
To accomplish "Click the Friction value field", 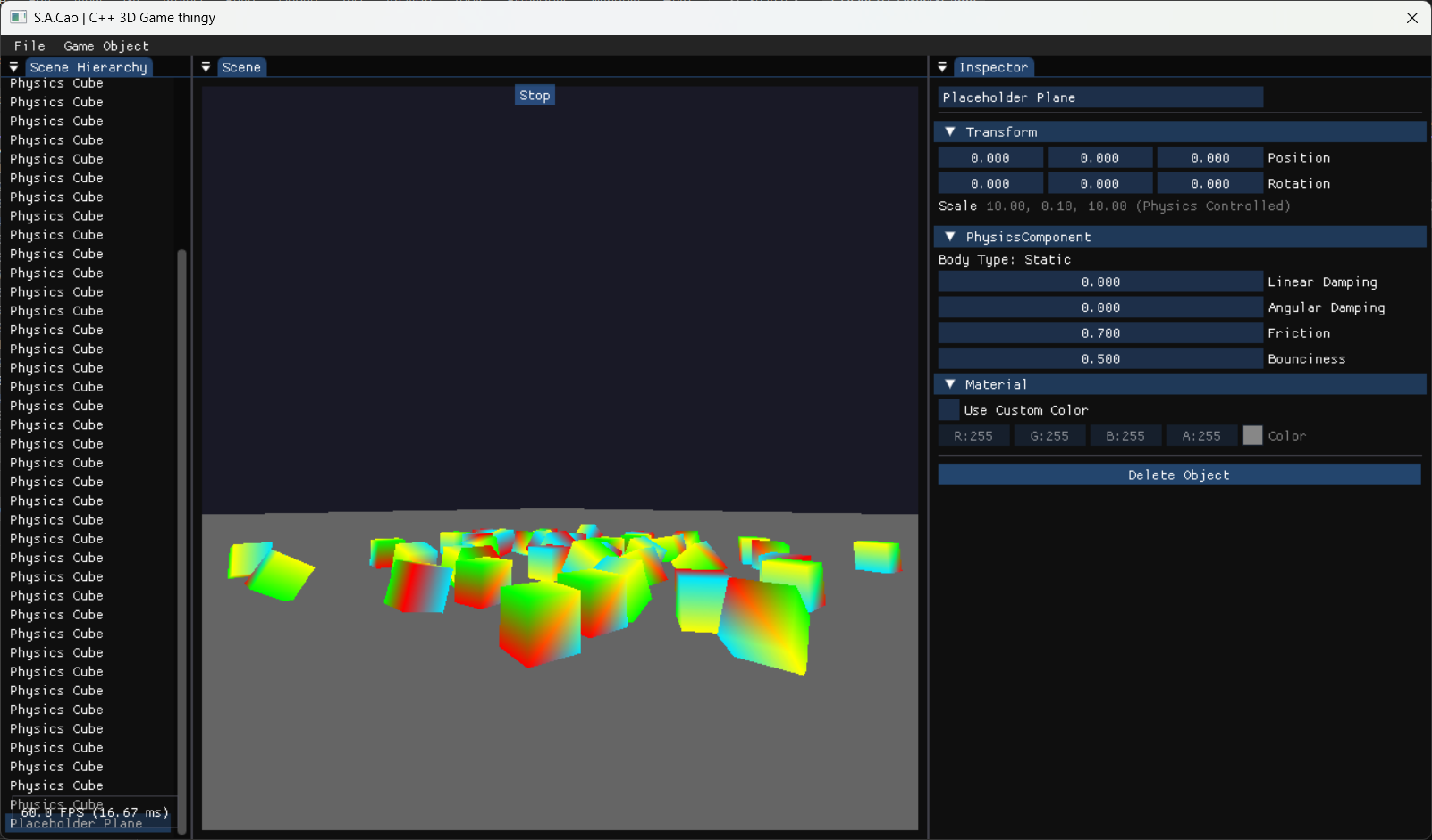I will (x=1099, y=333).
